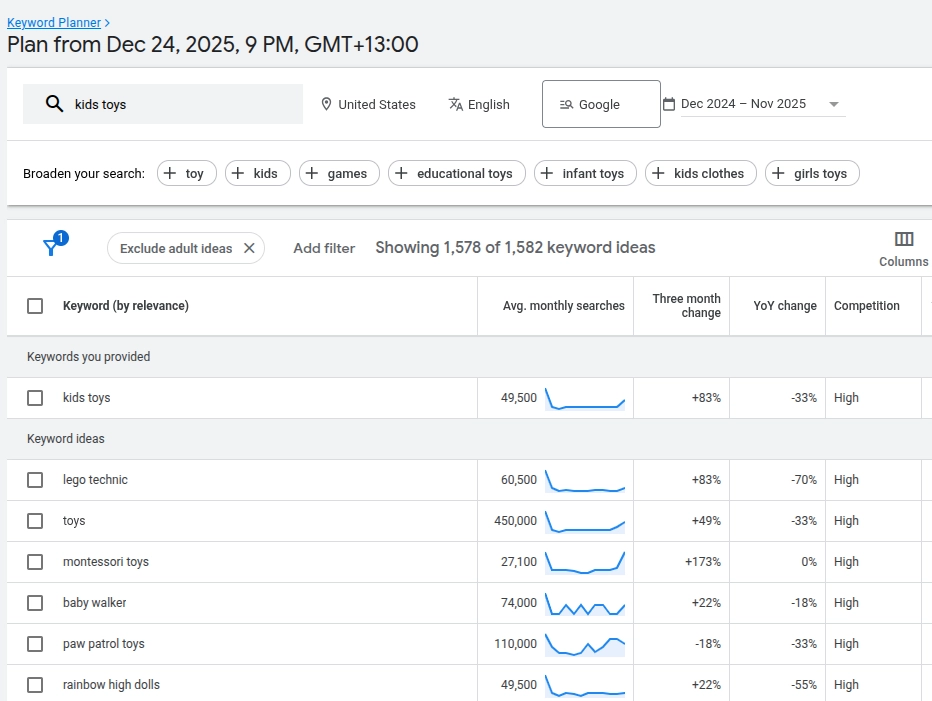Click the calendar icon beside date range

pyautogui.click(x=669, y=104)
